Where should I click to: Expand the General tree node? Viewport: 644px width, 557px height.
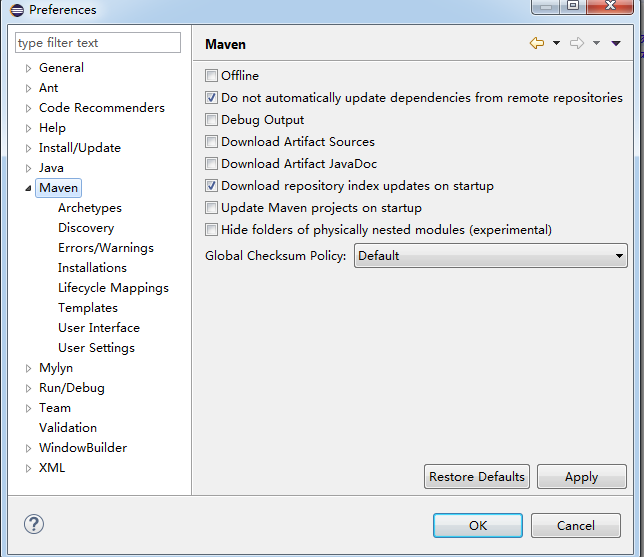tap(28, 68)
